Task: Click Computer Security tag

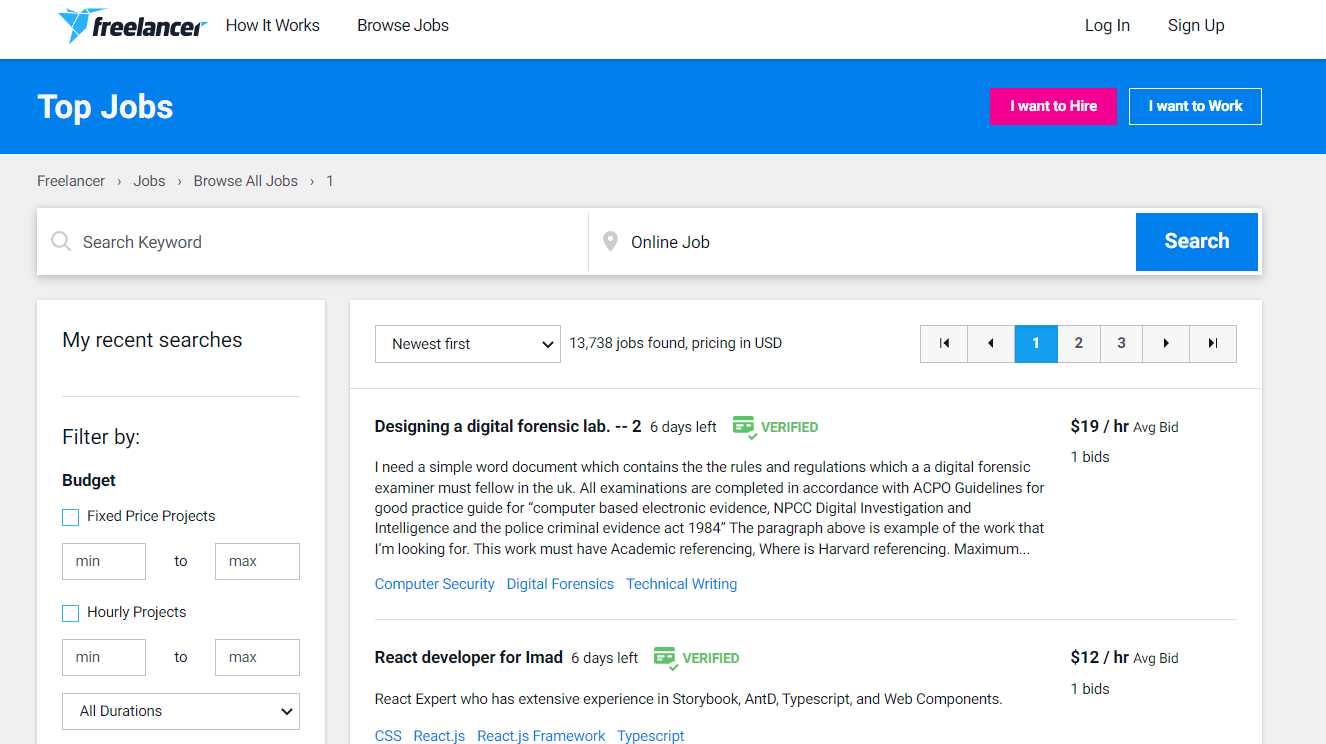Action: pyautogui.click(x=435, y=584)
